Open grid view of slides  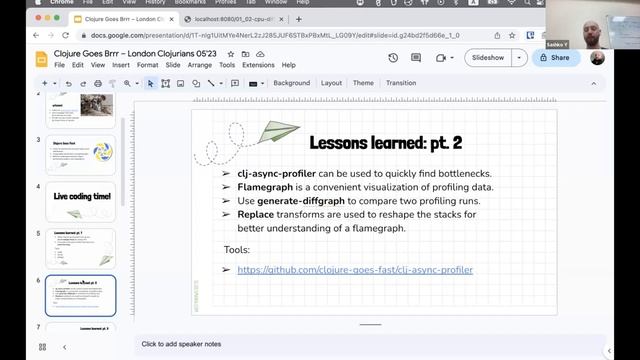pyautogui.click(x=42, y=347)
